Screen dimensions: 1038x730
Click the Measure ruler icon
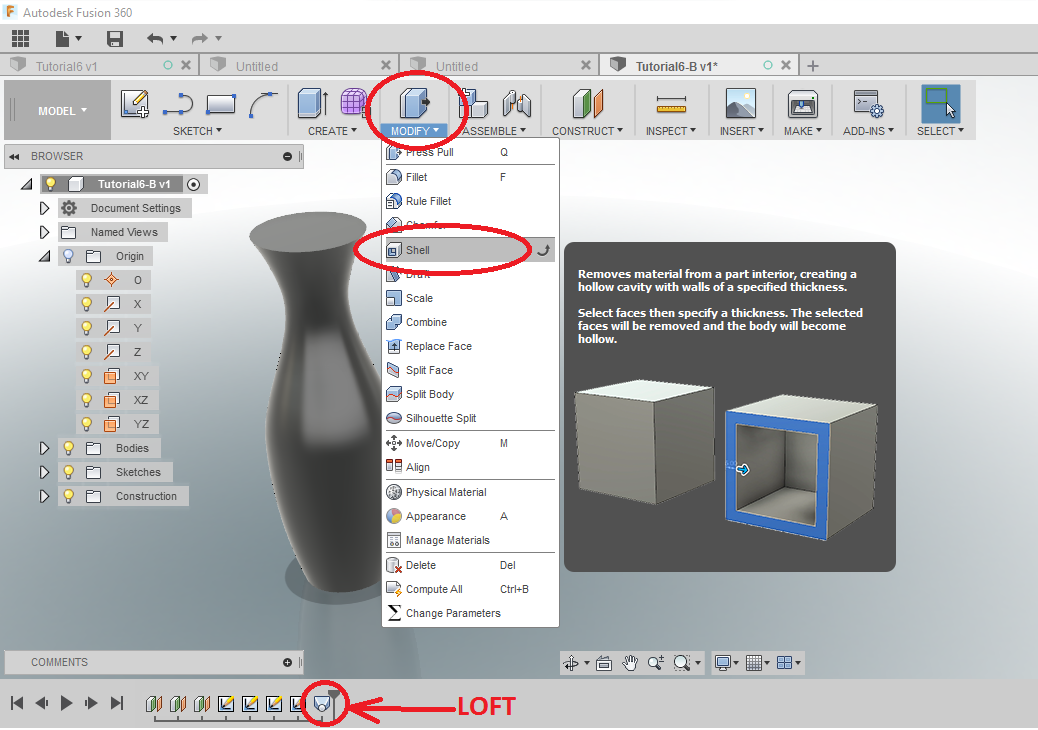(x=671, y=104)
